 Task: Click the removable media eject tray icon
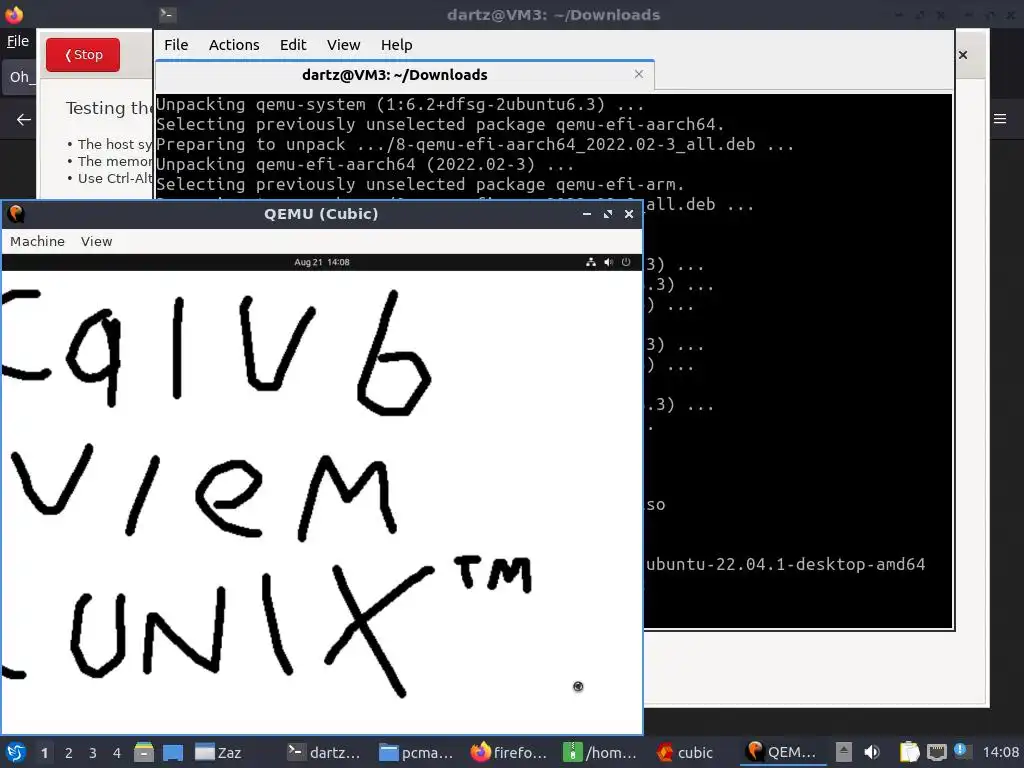(x=844, y=752)
